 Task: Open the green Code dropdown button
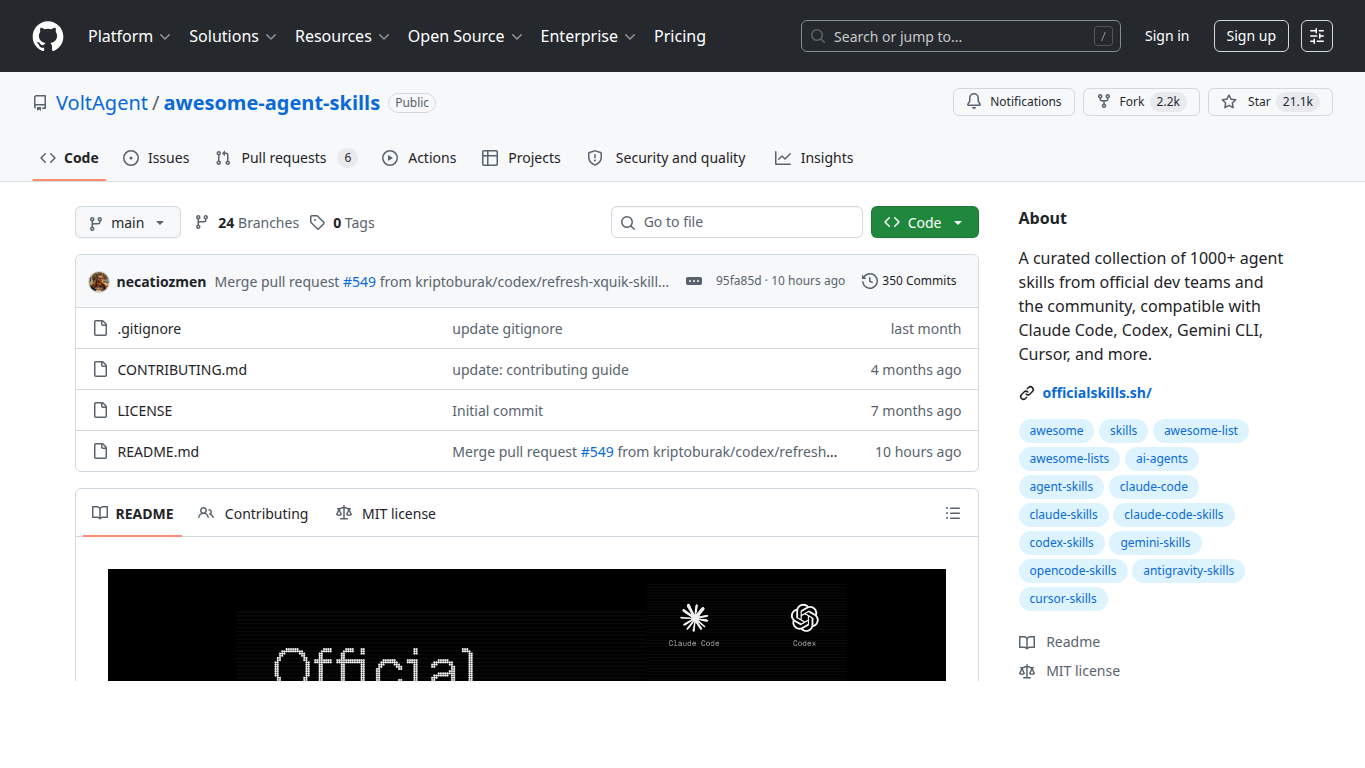pyautogui.click(x=925, y=222)
